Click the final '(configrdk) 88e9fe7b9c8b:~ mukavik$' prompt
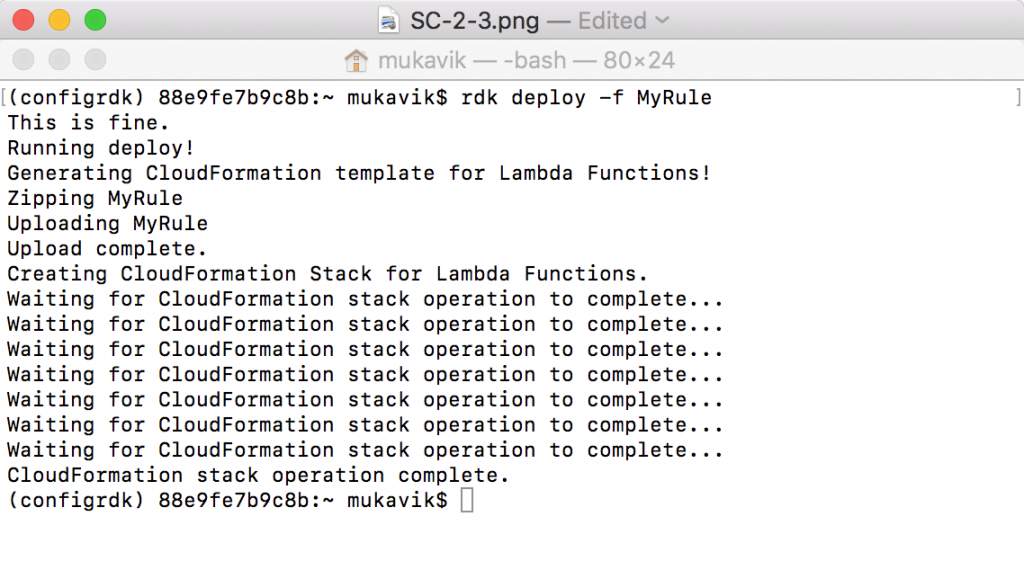Image resolution: width=1024 pixels, height=561 pixels. pyautogui.click(x=227, y=500)
